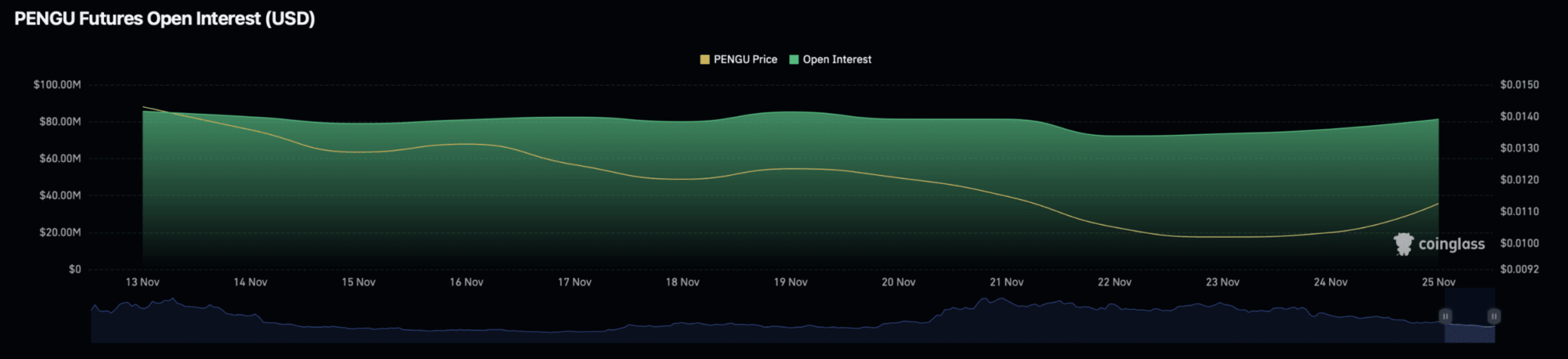Click the $0.0100 price axis label

[1519, 243]
